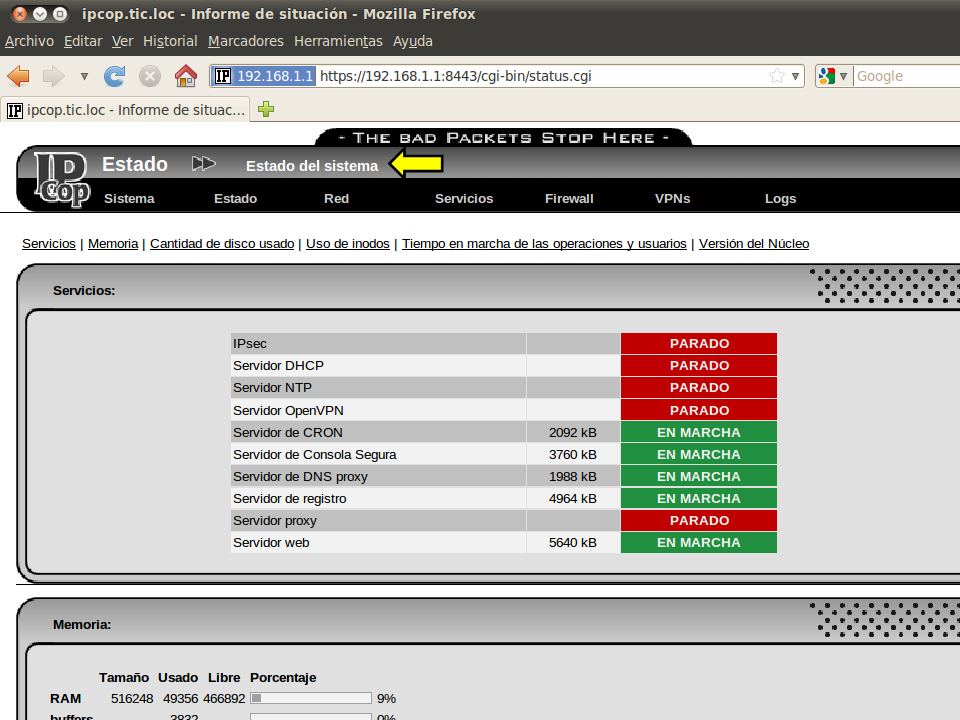Click the Cantidad de disco usado link

(222, 243)
